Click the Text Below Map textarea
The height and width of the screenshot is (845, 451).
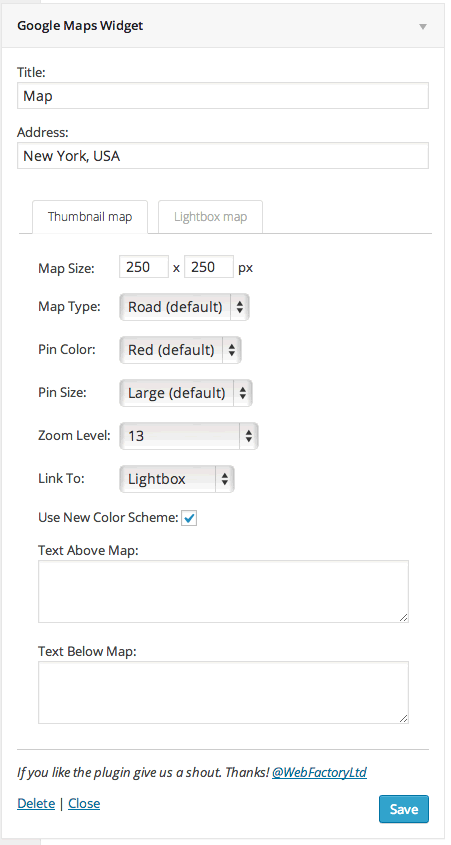(x=223, y=692)
